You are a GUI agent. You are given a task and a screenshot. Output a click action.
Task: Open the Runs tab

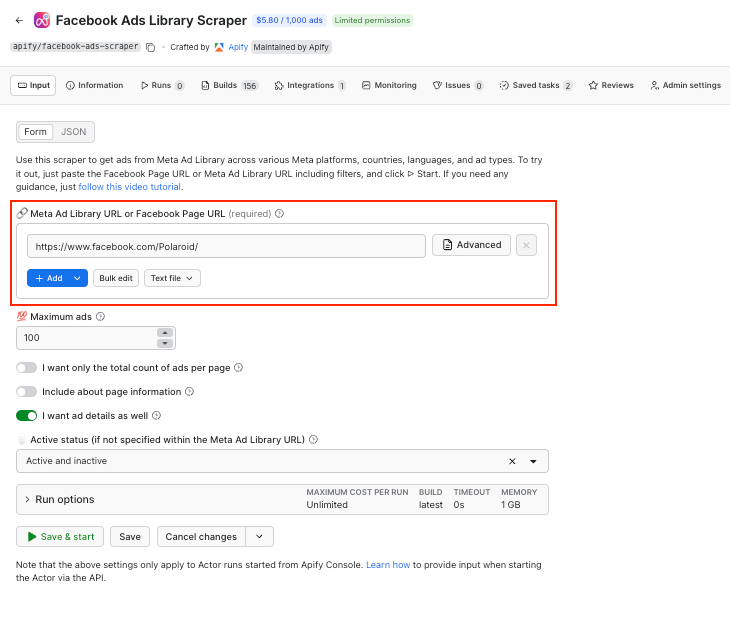coord(162,86)
